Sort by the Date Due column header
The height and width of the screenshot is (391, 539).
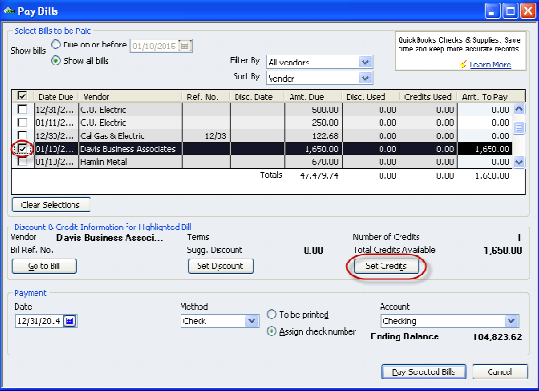(56, 97)
